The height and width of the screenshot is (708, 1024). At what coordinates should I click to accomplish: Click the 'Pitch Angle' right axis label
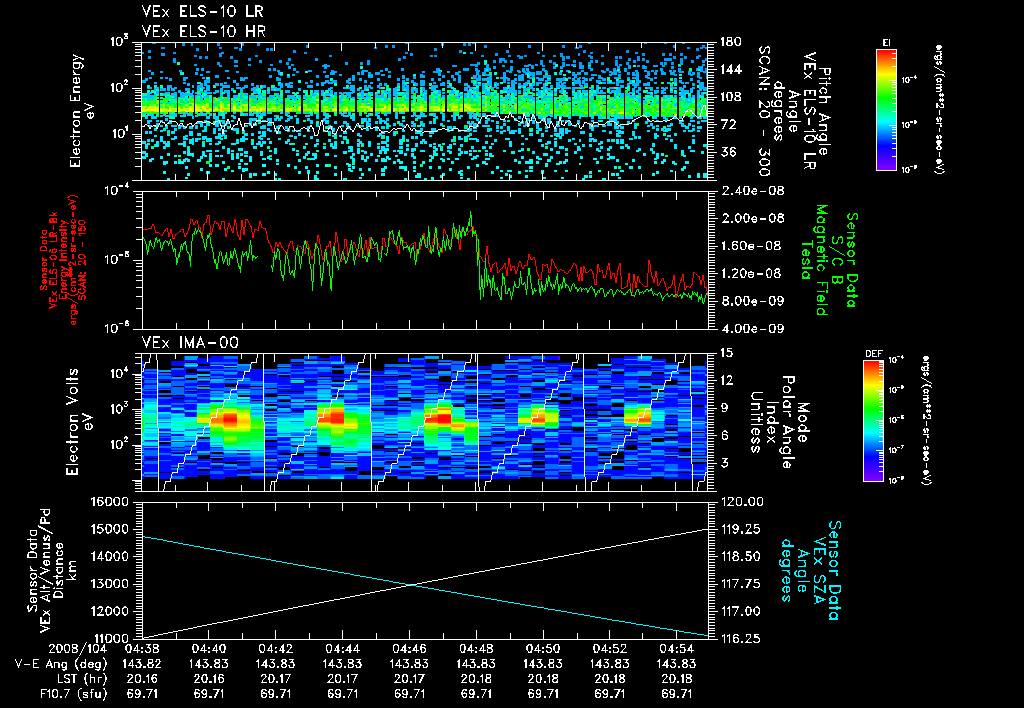pos(824,111)
